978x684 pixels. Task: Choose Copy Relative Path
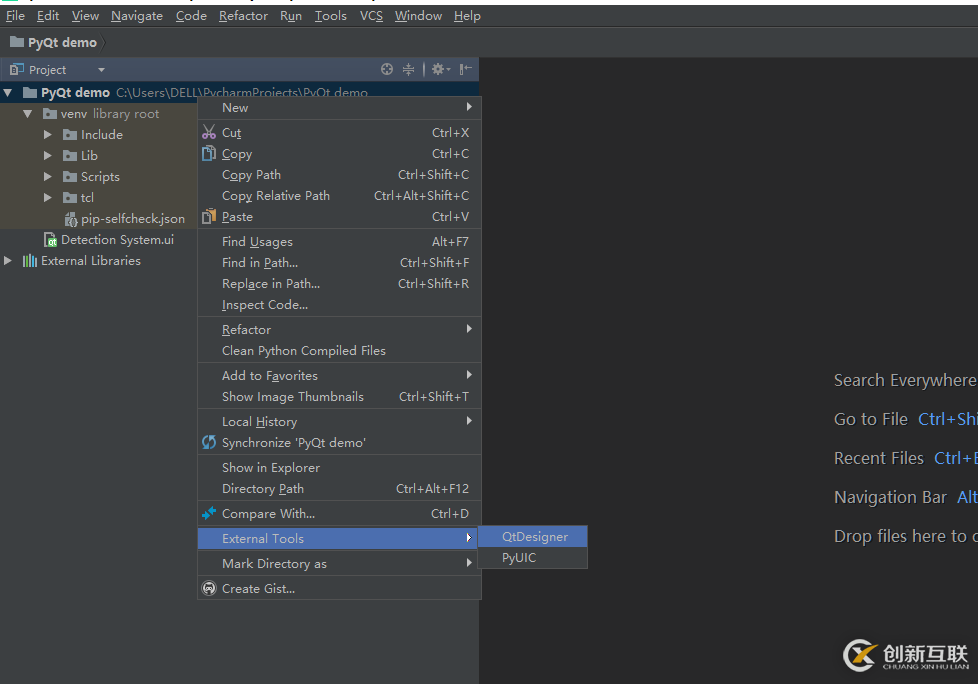coord(339,196)
